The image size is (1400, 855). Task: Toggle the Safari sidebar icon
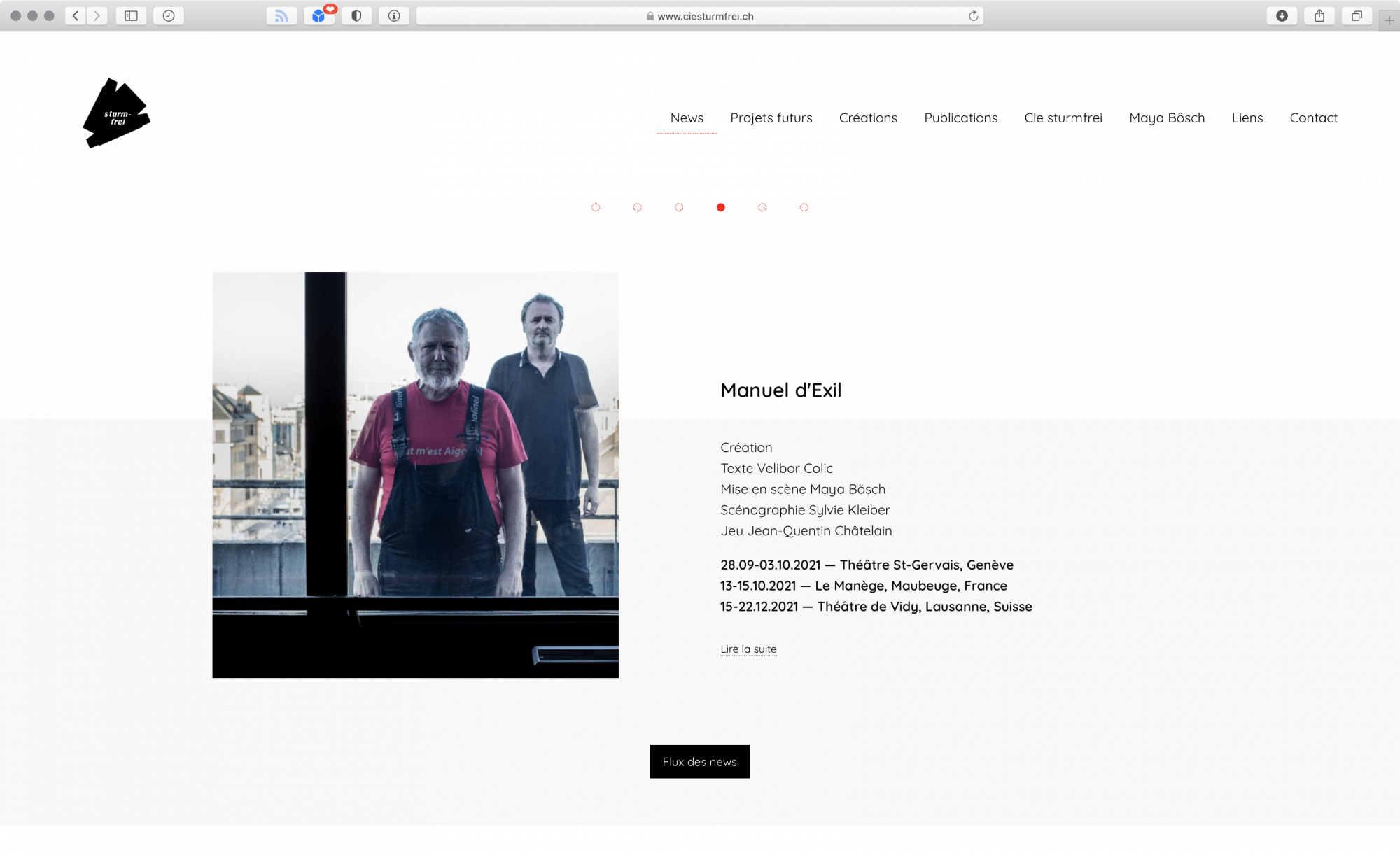[131, 15]
